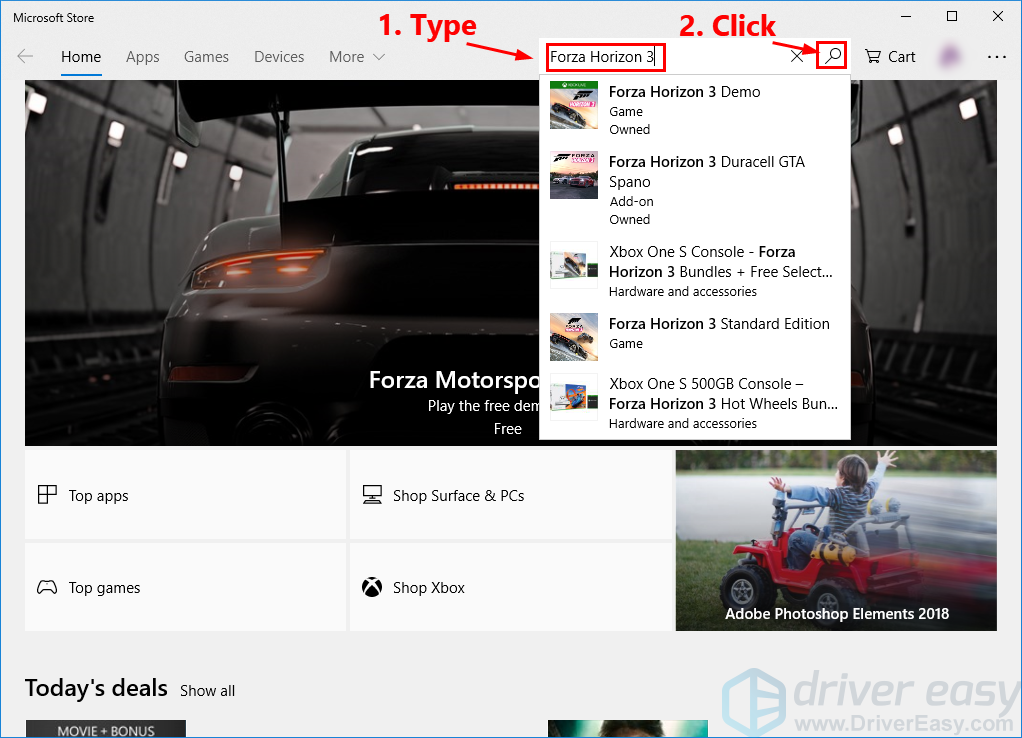Click Show all next to Today's deals
This screenshot has height=738, width=1022.
tap(207, 691)
